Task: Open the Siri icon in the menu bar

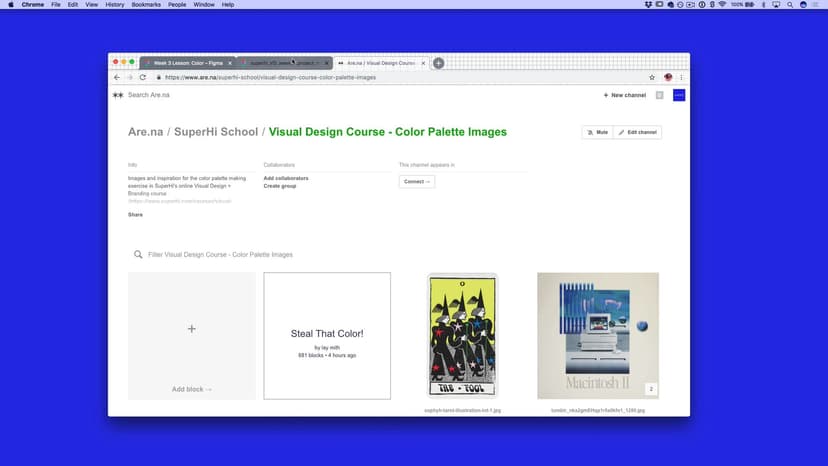Action: click(803, 4)
